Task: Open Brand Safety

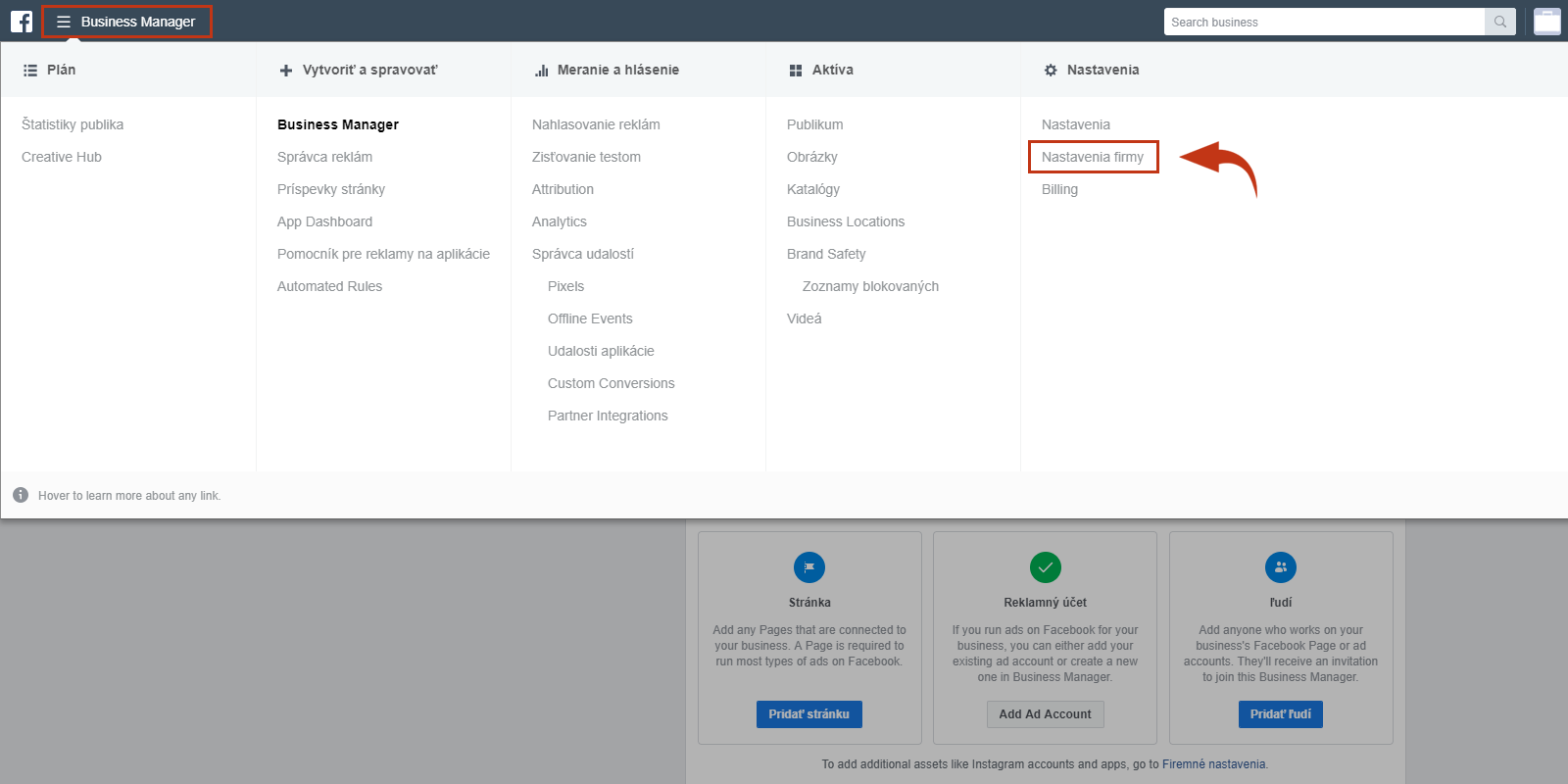Action: point(826,254)
